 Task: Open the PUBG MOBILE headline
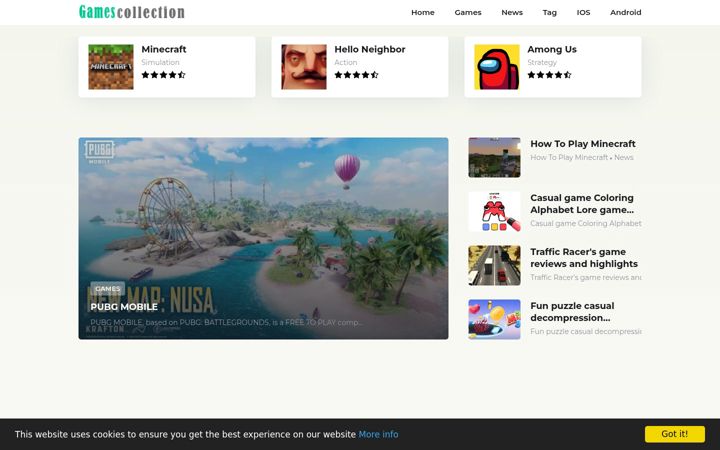click(124, 307)
